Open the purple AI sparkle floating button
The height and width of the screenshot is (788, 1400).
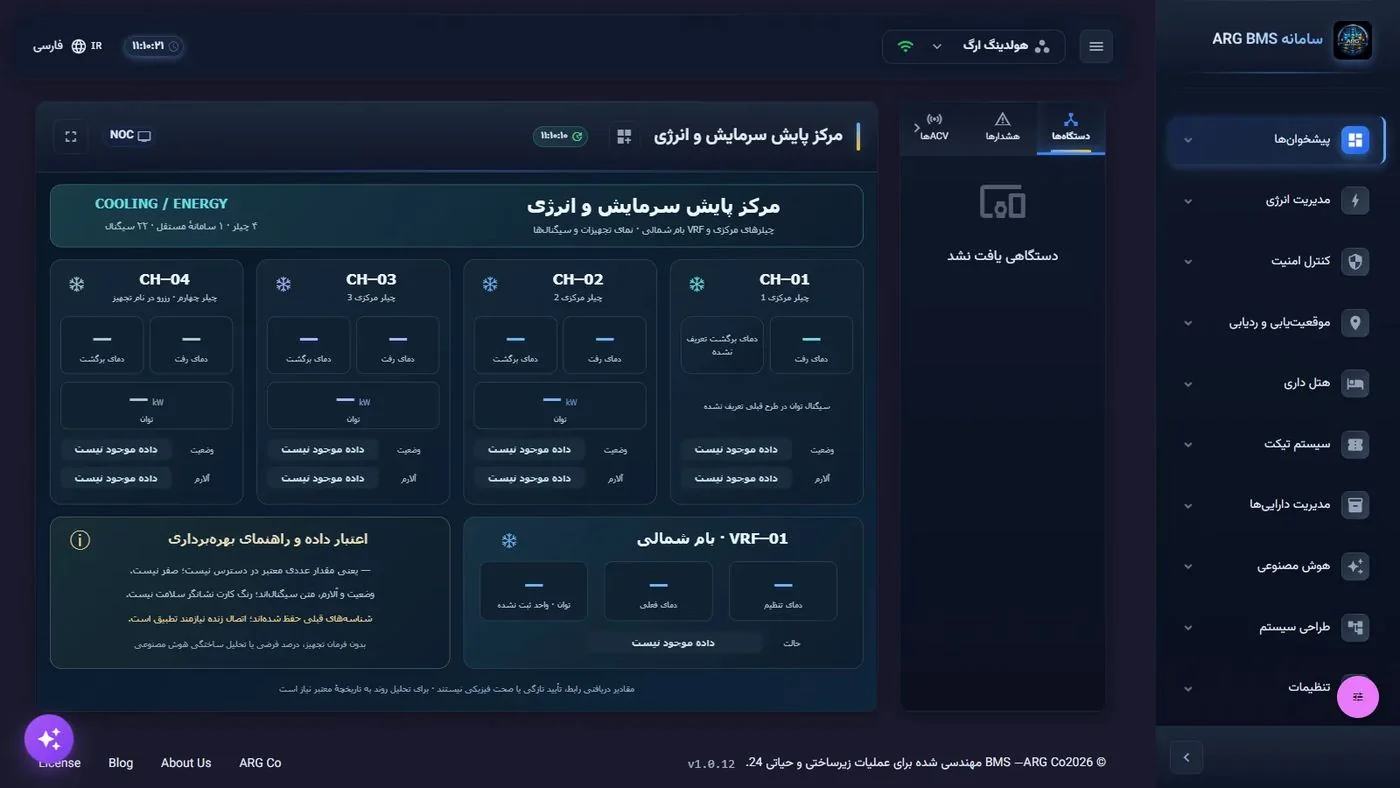(49, 739)
